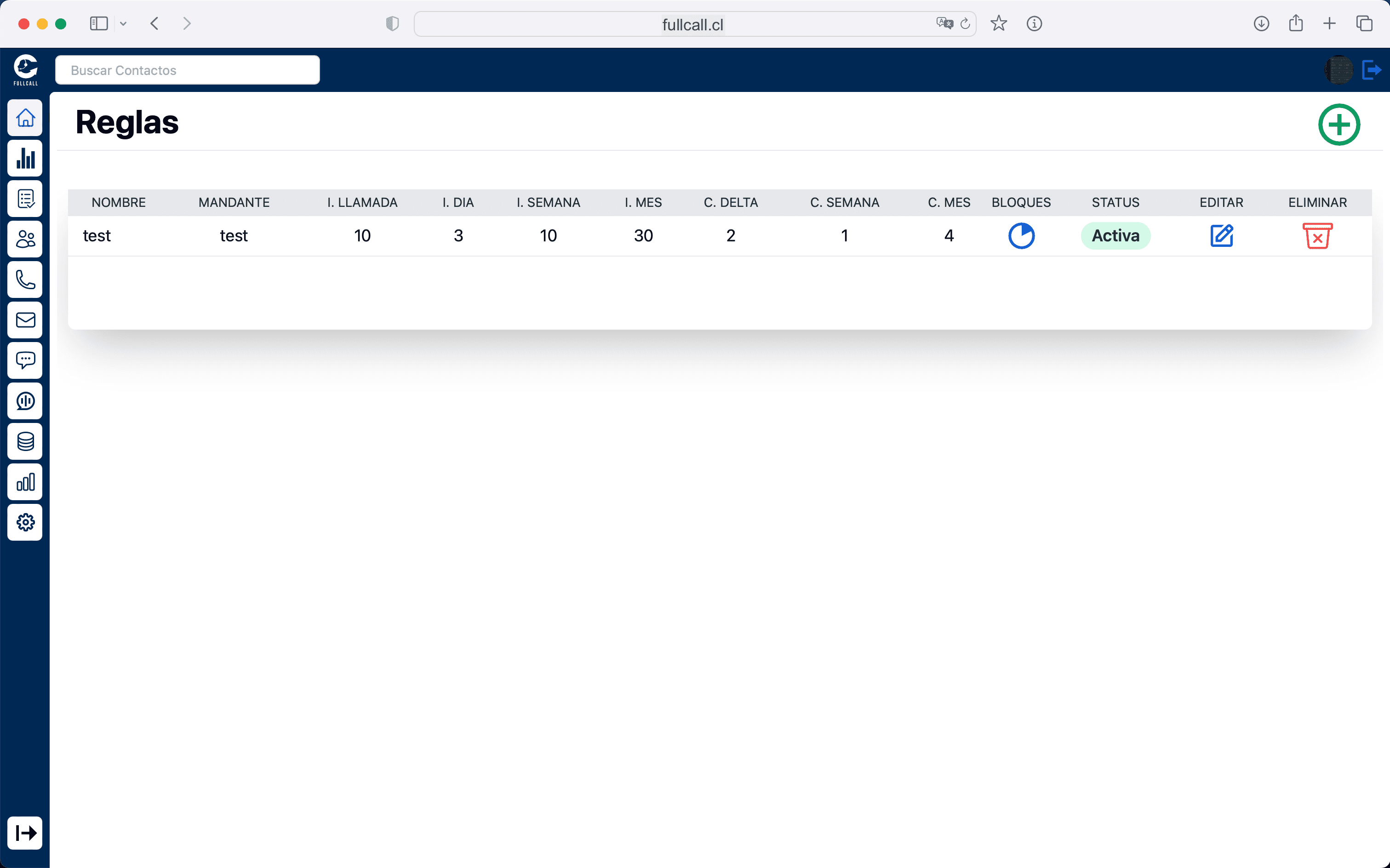Open the user avatar profile
This screenshot has height=868, width=1390.
click(x=1339, y=70)
